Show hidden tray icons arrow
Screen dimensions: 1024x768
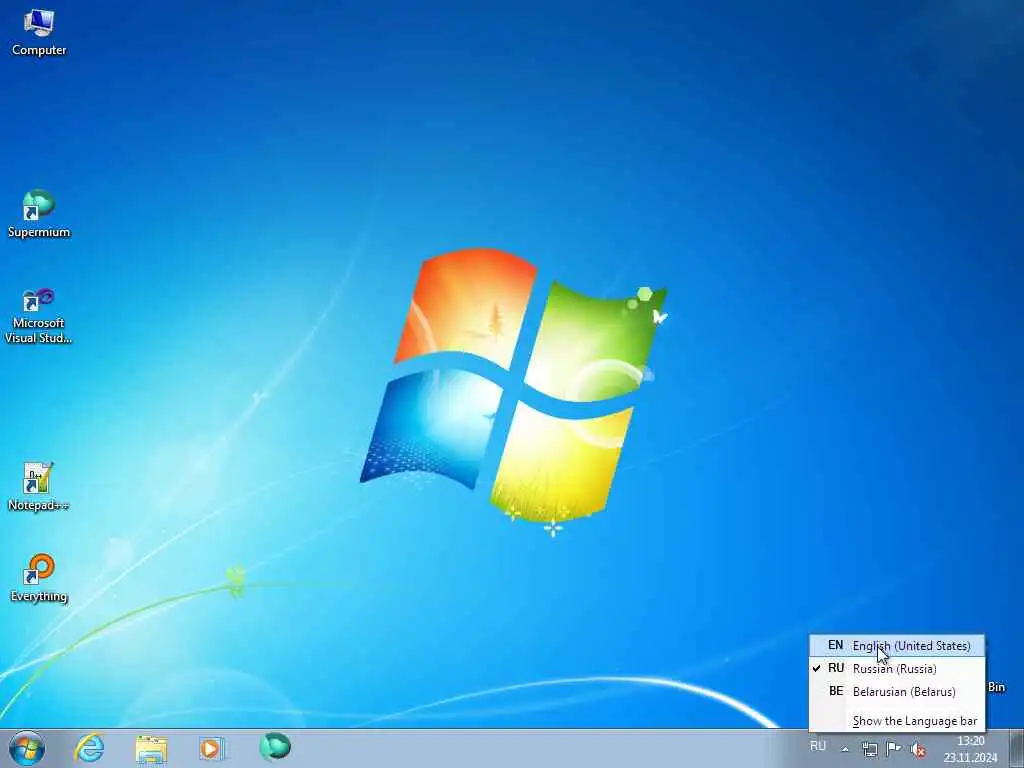(845, 749)
